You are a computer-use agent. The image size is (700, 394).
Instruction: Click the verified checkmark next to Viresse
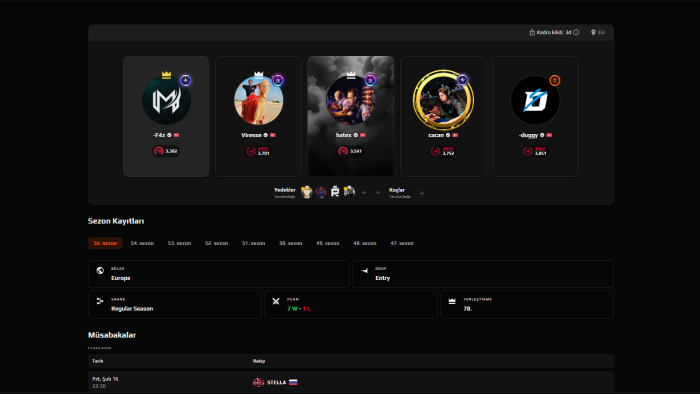(266, 135)
